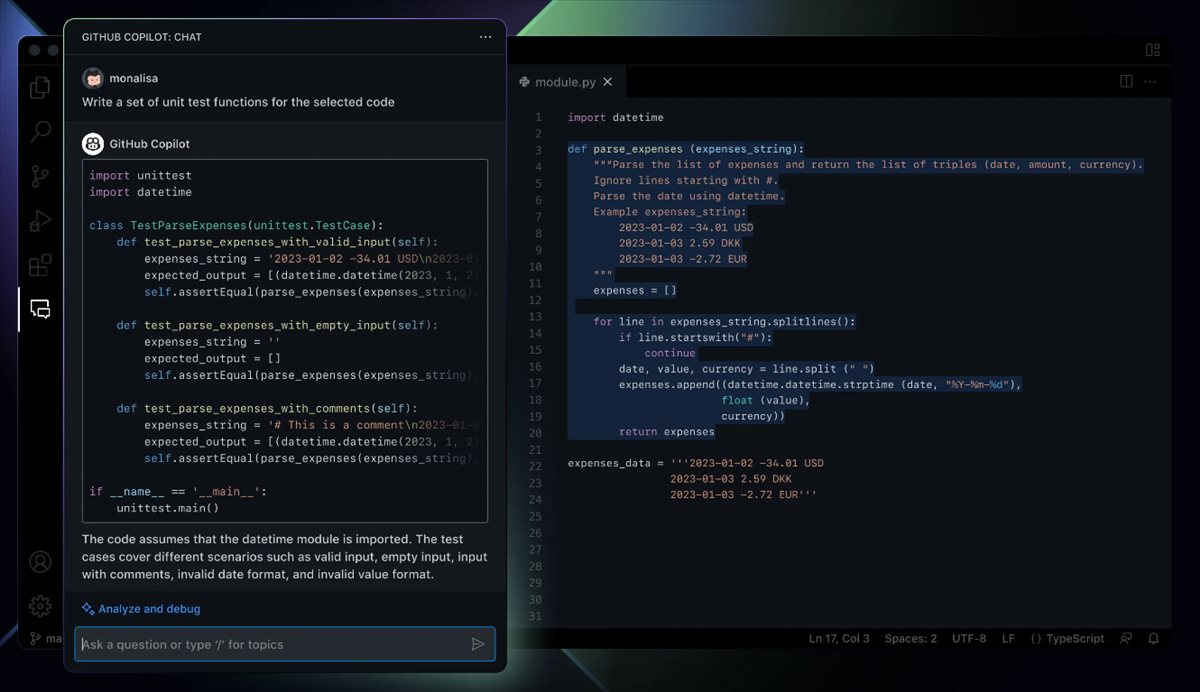Change indentation via Spaces: 2
The height and width of the screenshot is (692, 1200).
911,638
